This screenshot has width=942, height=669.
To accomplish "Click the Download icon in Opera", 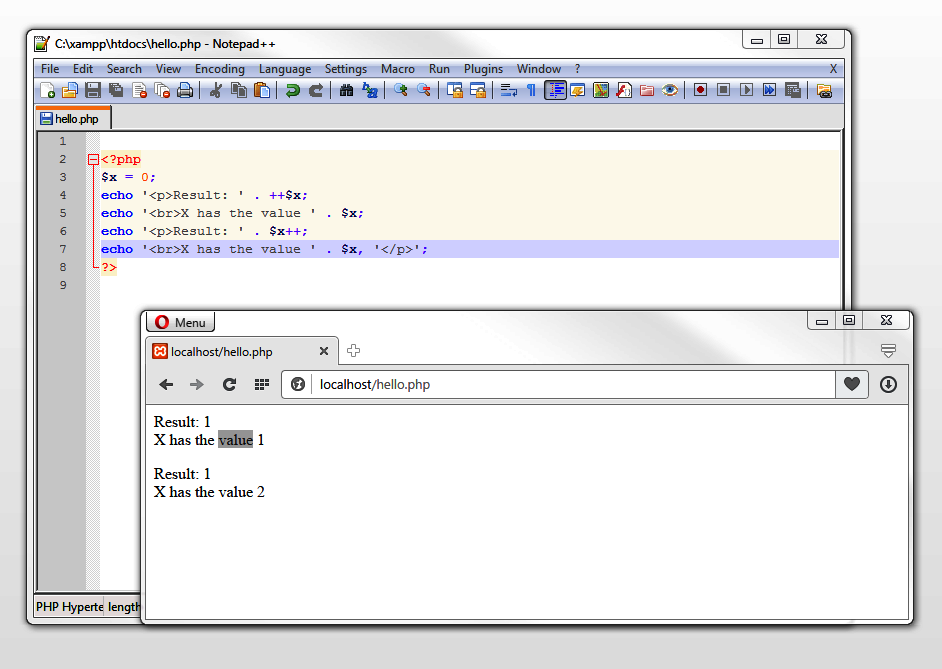I will pos(888,384).
